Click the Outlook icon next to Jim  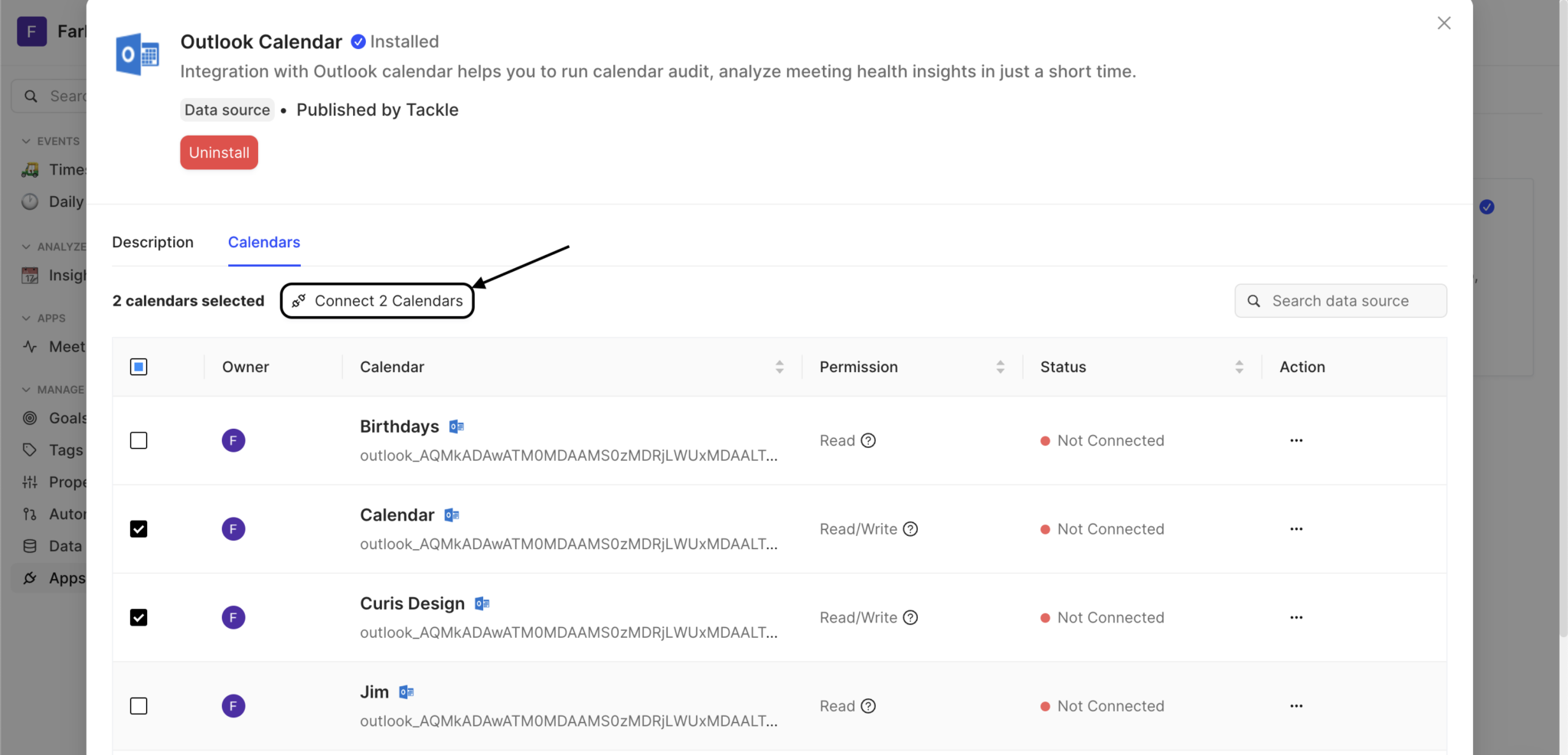[x=407, y=692]
